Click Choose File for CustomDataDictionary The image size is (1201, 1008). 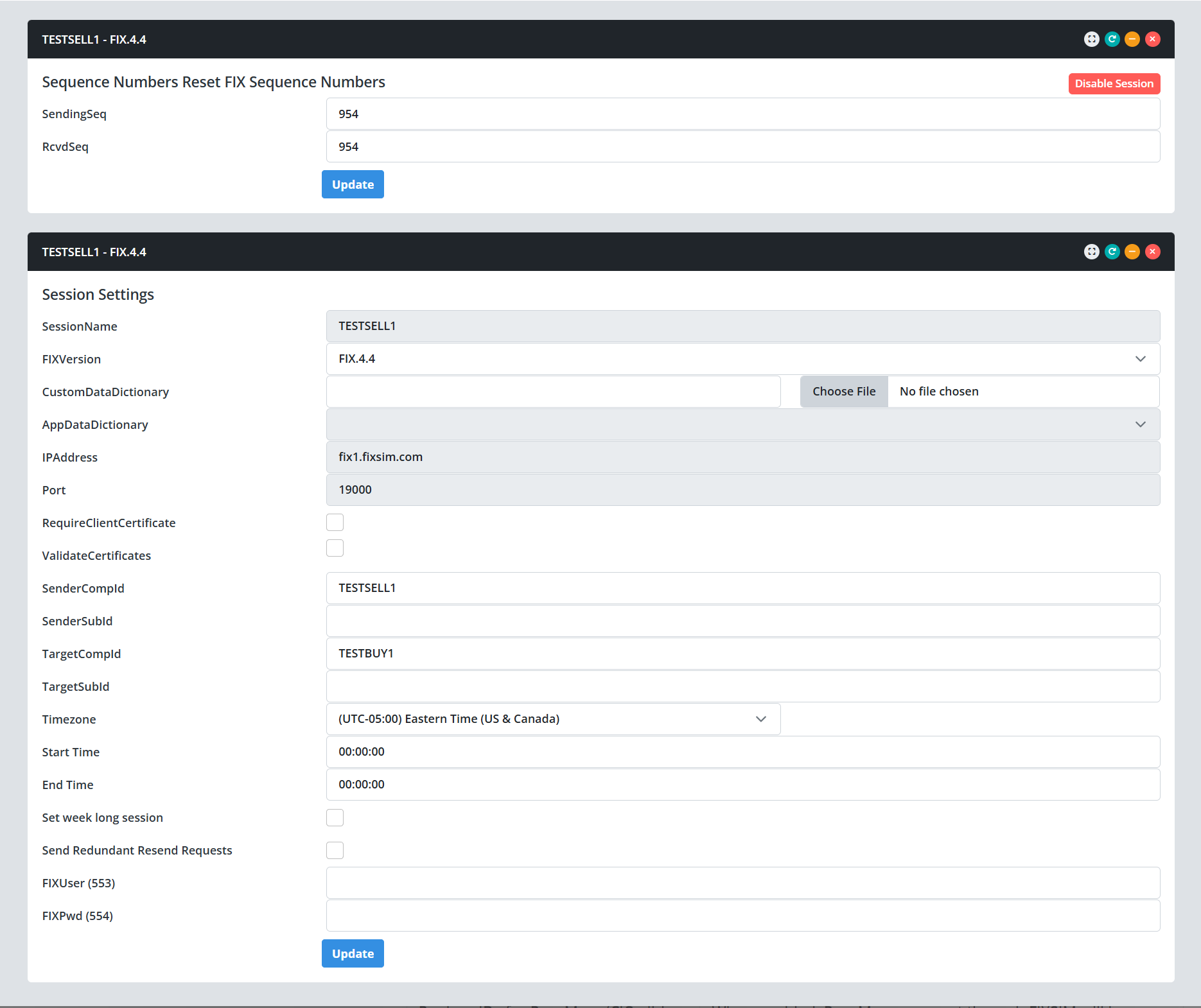tap(843, 392)
